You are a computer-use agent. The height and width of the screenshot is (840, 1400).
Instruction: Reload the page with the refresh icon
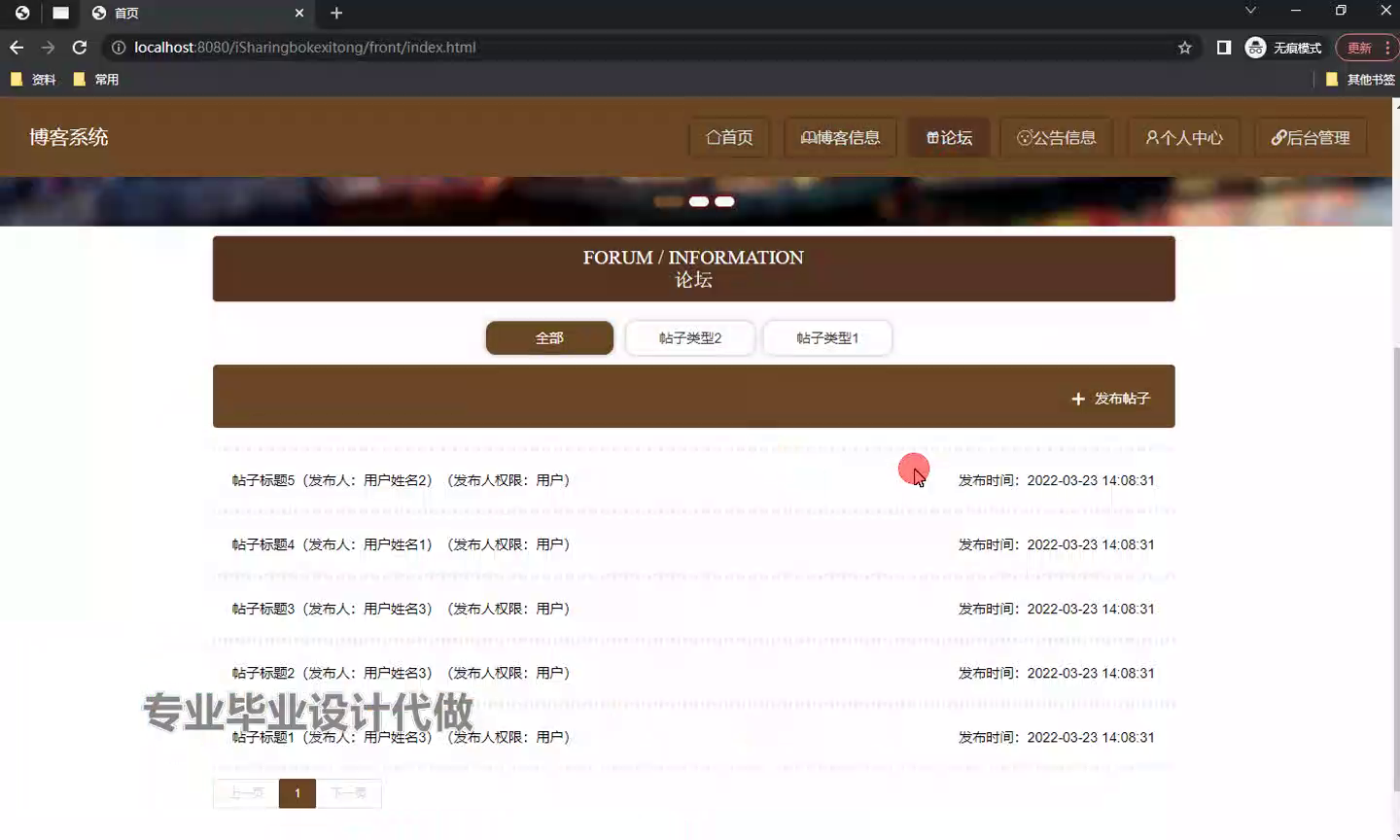point(80,47)
